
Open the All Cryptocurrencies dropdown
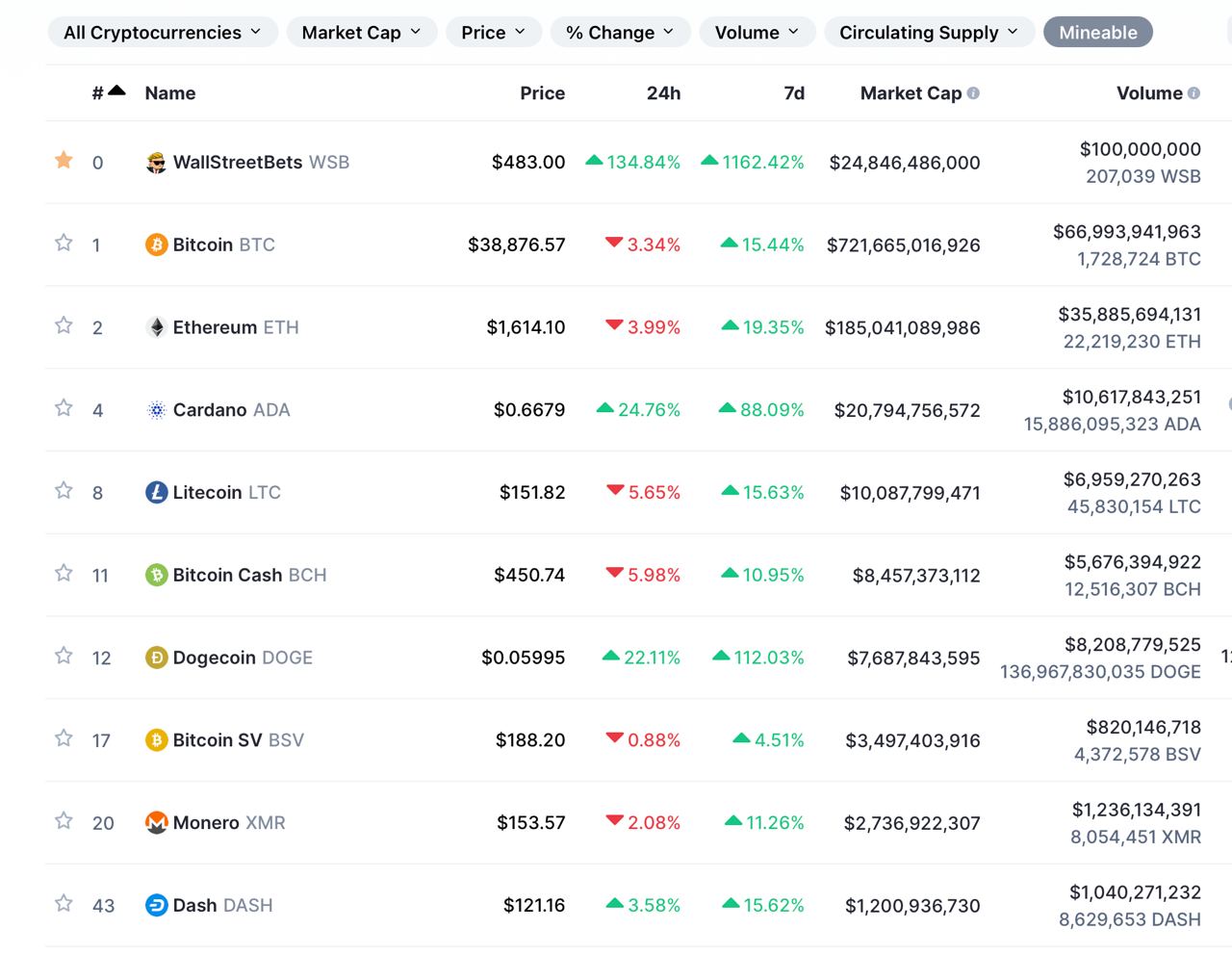pyautogui.click(x=162, y=33)
